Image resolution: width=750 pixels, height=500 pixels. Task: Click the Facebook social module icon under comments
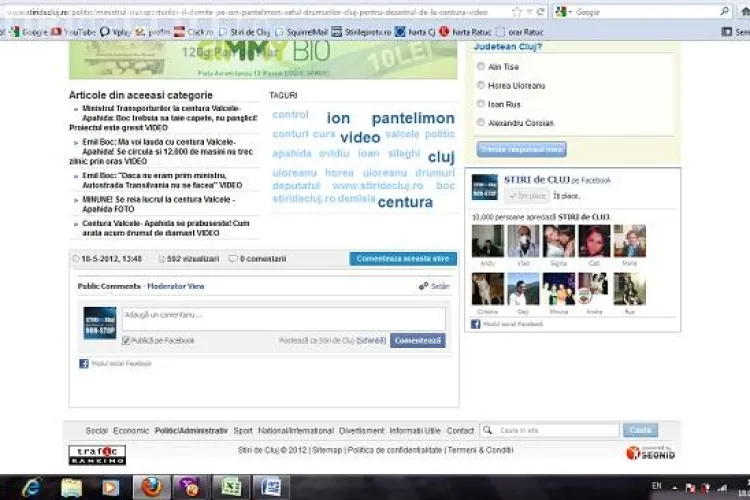pos(84,364)
